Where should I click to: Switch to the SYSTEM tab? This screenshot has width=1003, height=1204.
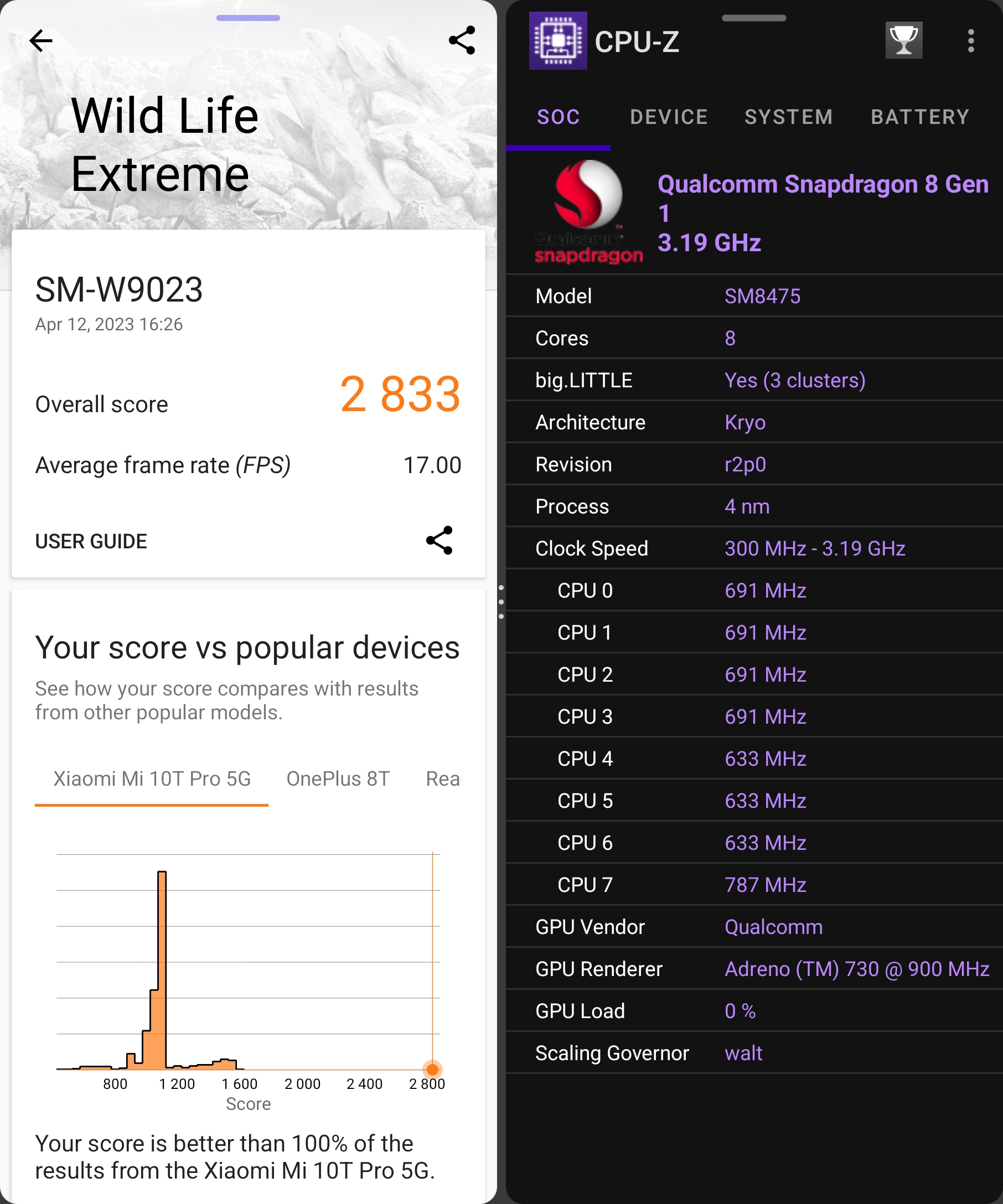789,117
